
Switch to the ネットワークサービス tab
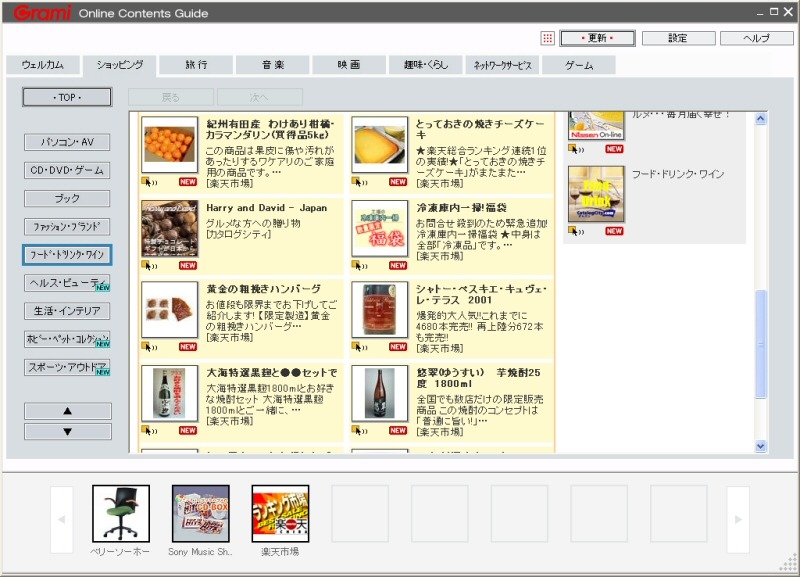tap(503, 65)
